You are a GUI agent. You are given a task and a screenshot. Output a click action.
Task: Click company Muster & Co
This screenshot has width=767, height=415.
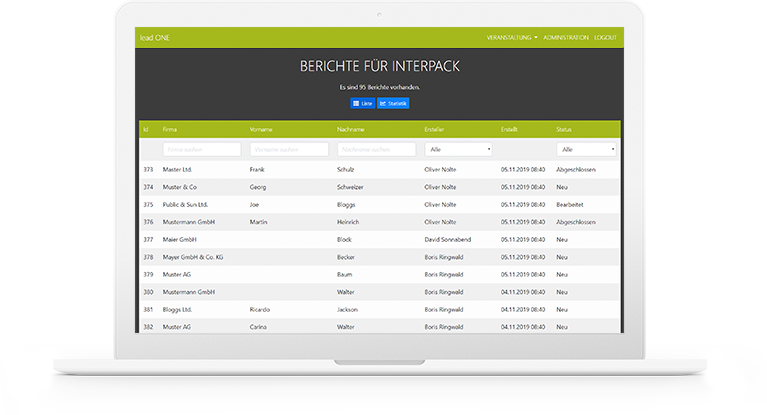point(180,187)
